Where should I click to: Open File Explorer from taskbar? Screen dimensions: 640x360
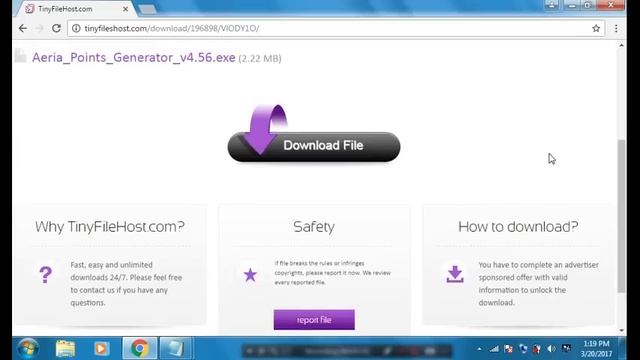65,348
